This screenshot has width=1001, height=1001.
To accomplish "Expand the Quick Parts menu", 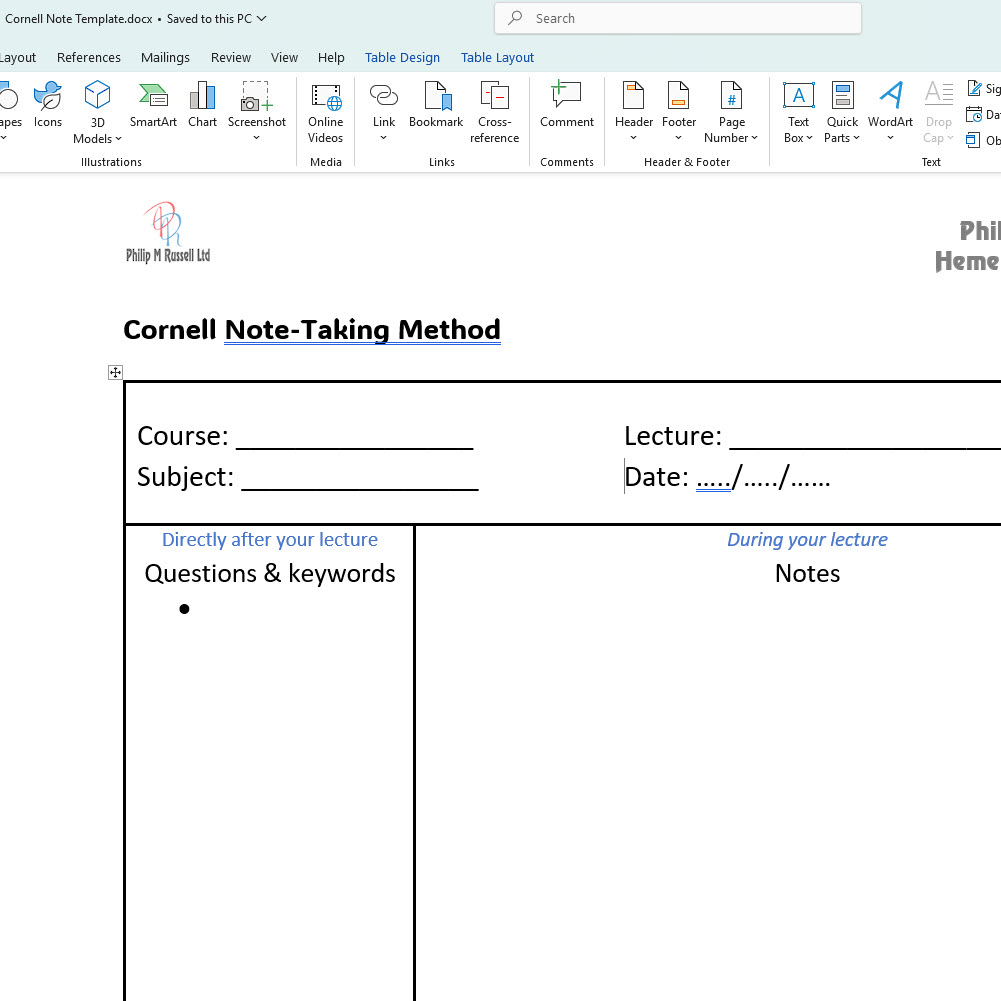I will tap(842, 113).
